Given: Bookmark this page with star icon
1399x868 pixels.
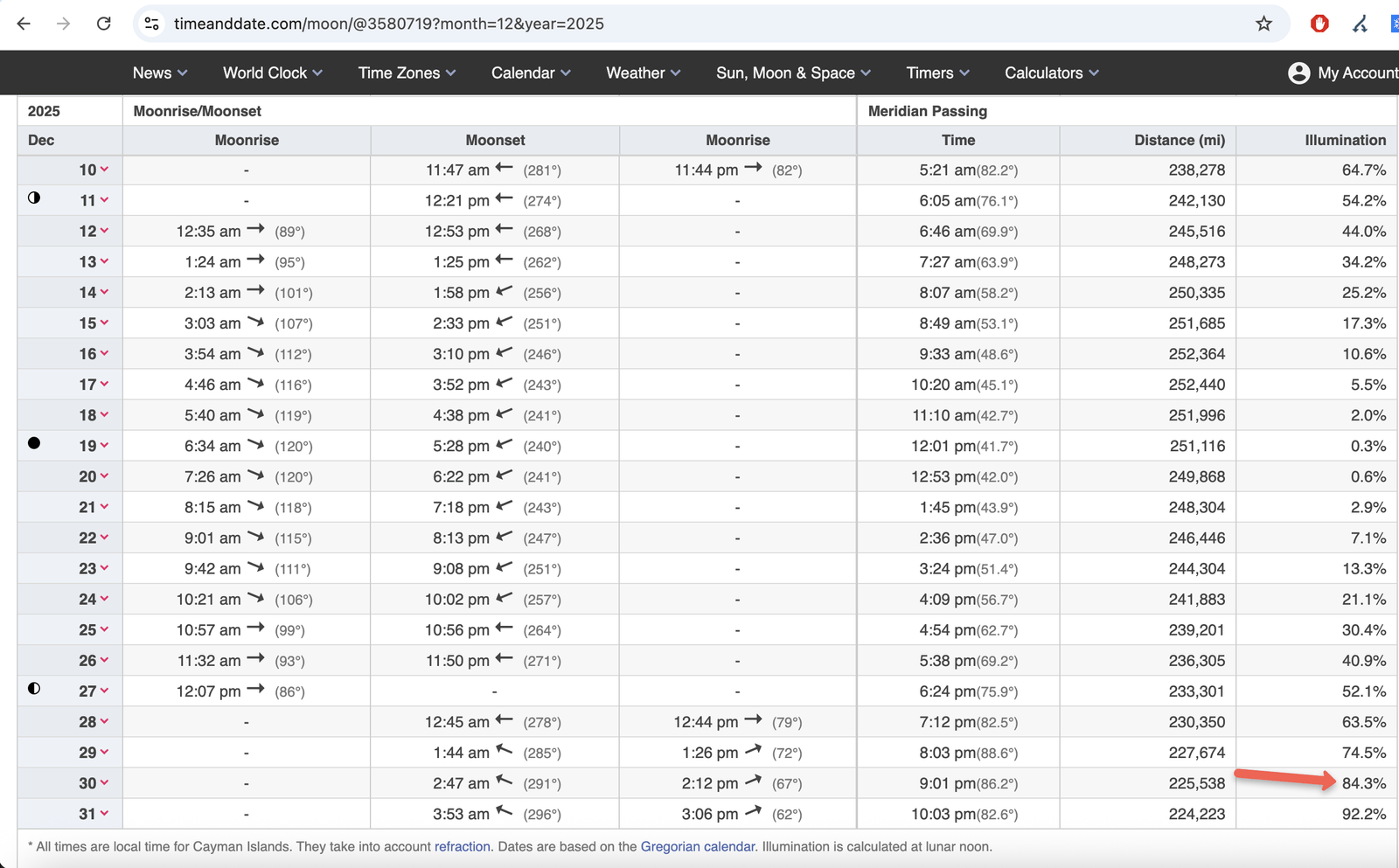Looking at the screenshot, I should pos(1263,24).
